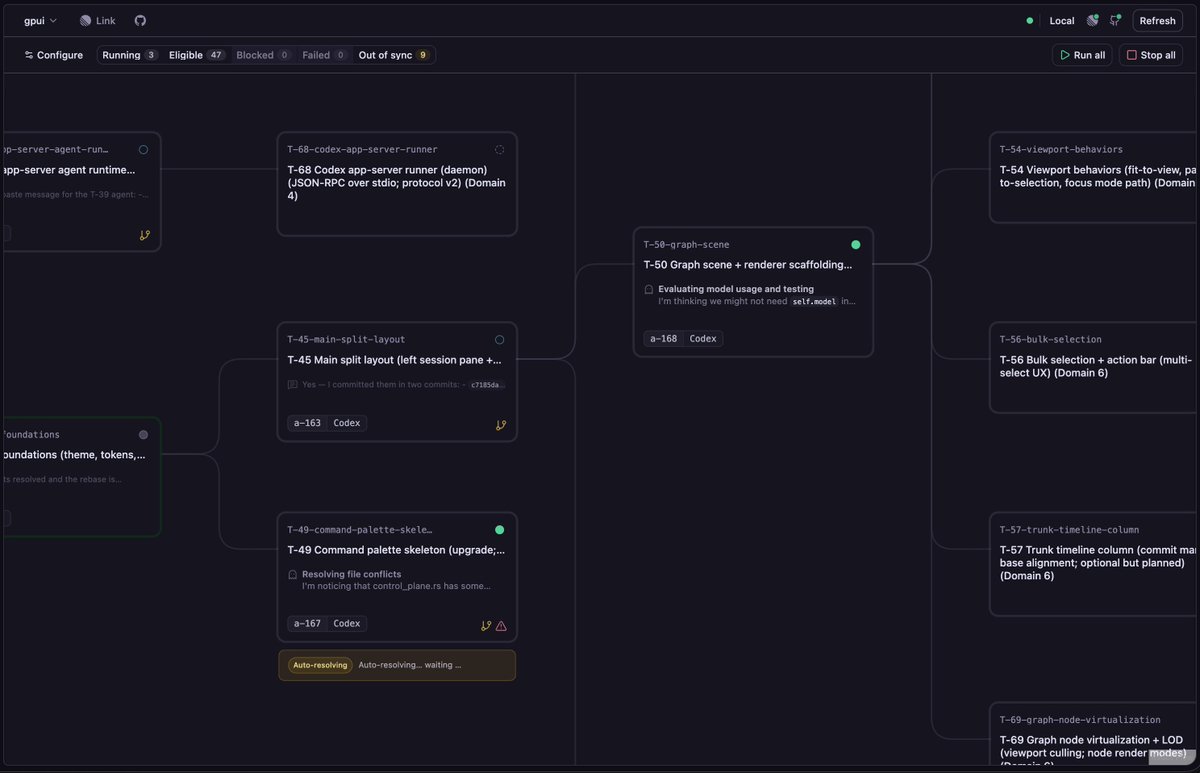The height and width of the screenshot is (773, 1200).
Task: Open the gpui project dropdown
Action: (x=40, y=20)
